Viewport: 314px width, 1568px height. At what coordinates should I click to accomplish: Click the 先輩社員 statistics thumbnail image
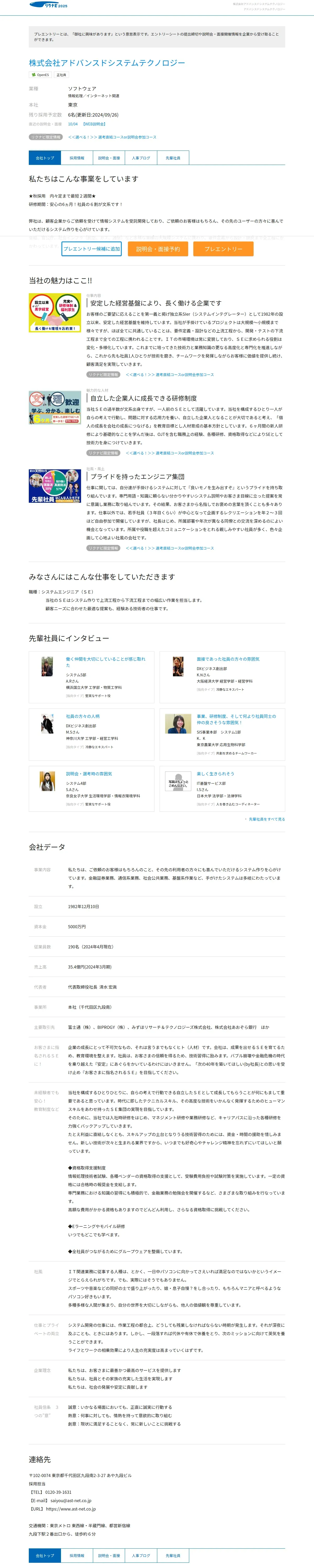pos(55,486)
